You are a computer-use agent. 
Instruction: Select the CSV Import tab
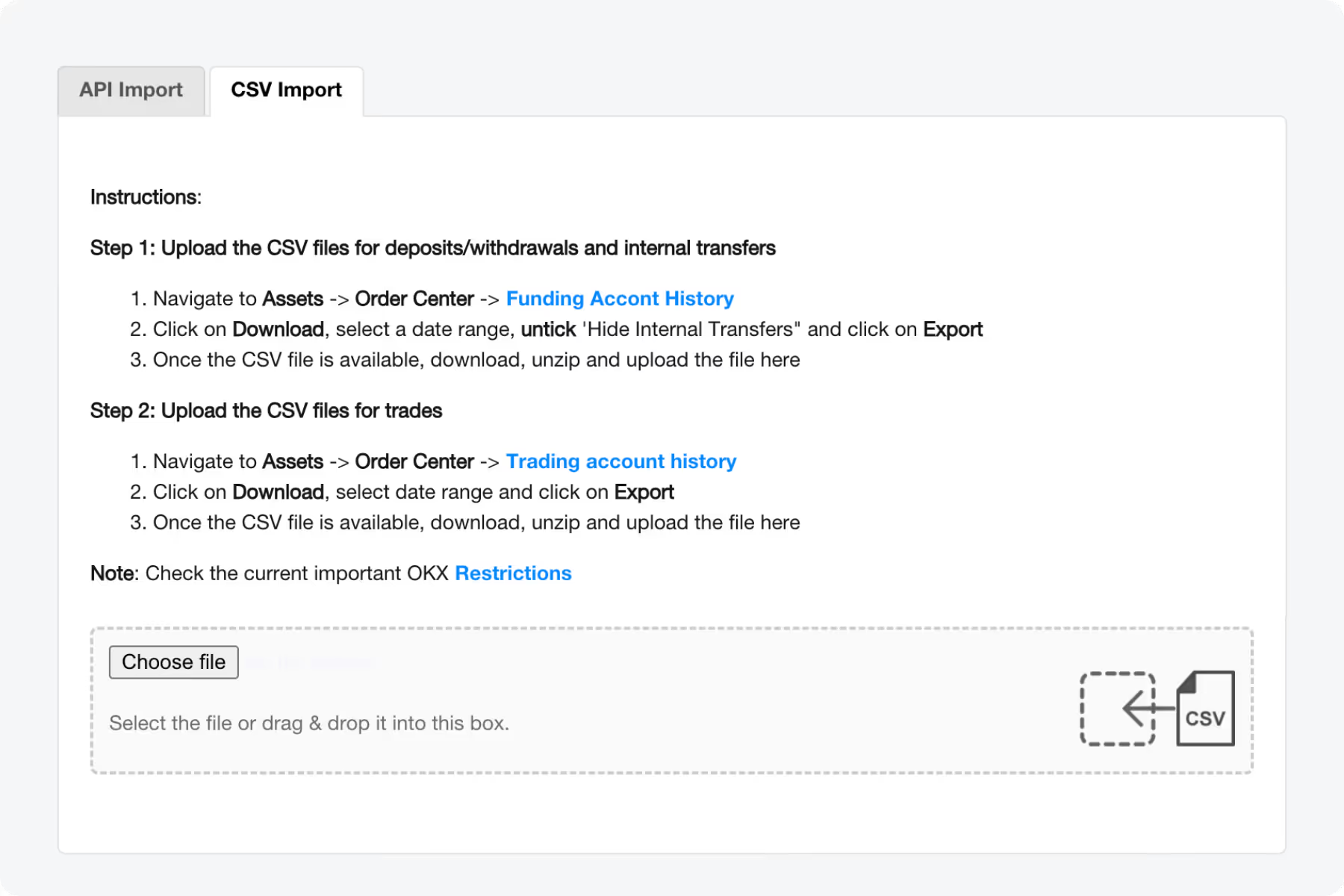(286, 90)
